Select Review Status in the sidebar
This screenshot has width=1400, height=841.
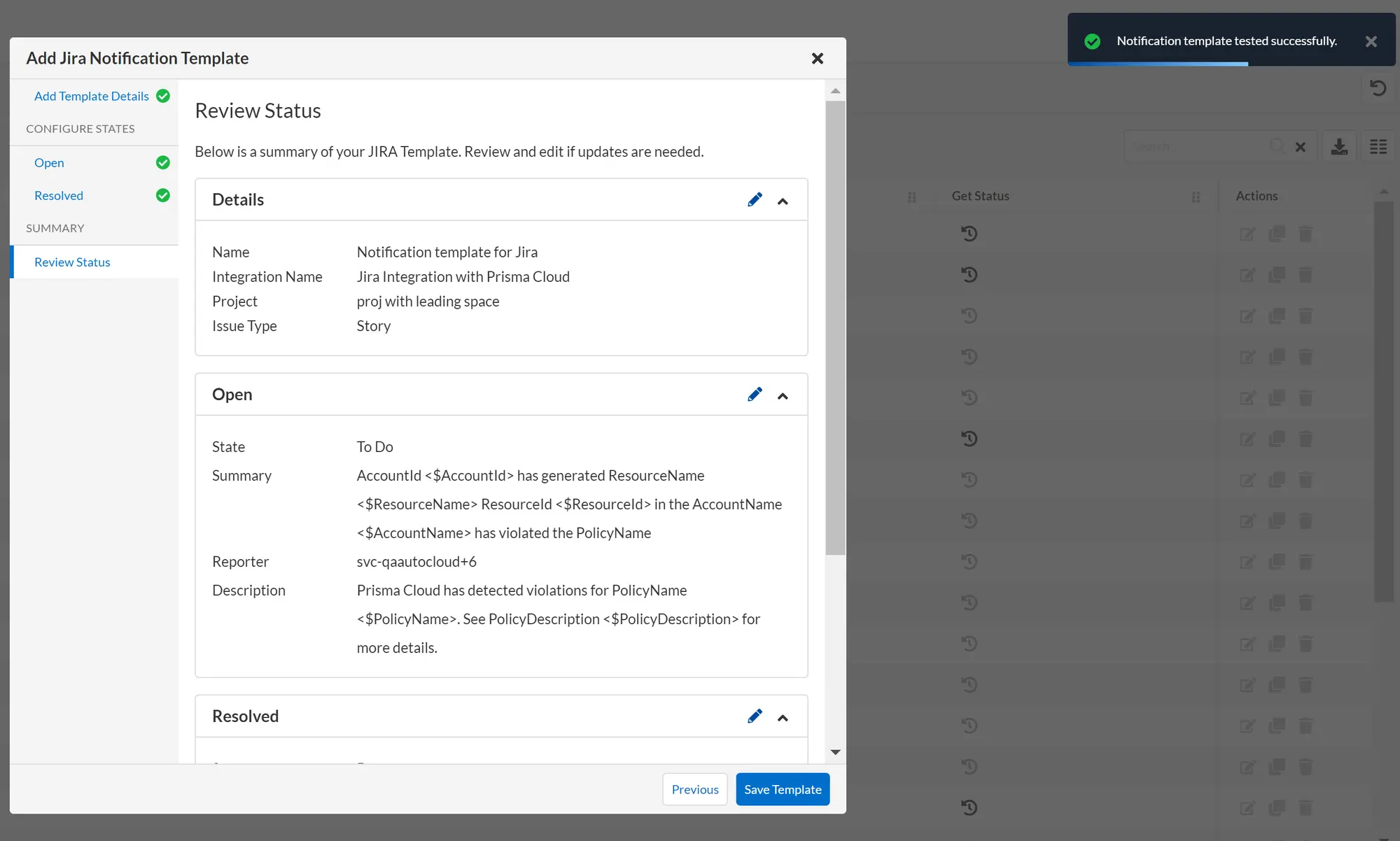coord(72,262)
